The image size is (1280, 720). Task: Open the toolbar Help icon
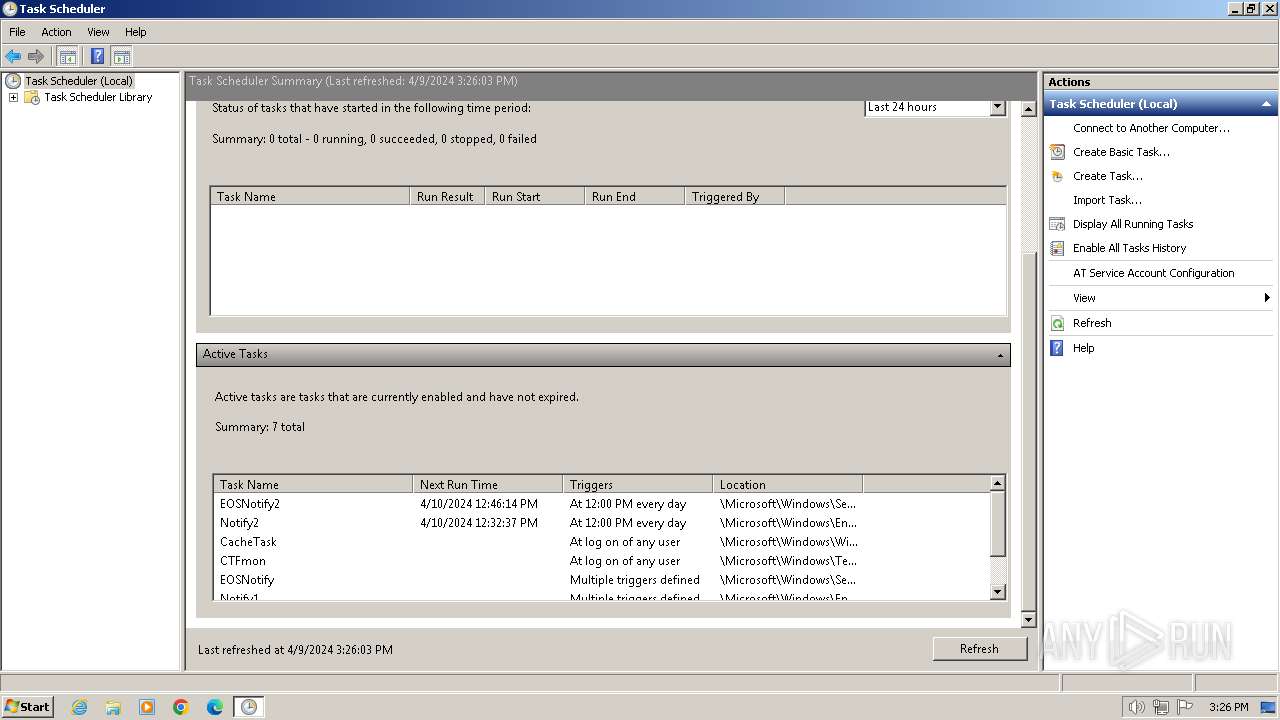97,56
